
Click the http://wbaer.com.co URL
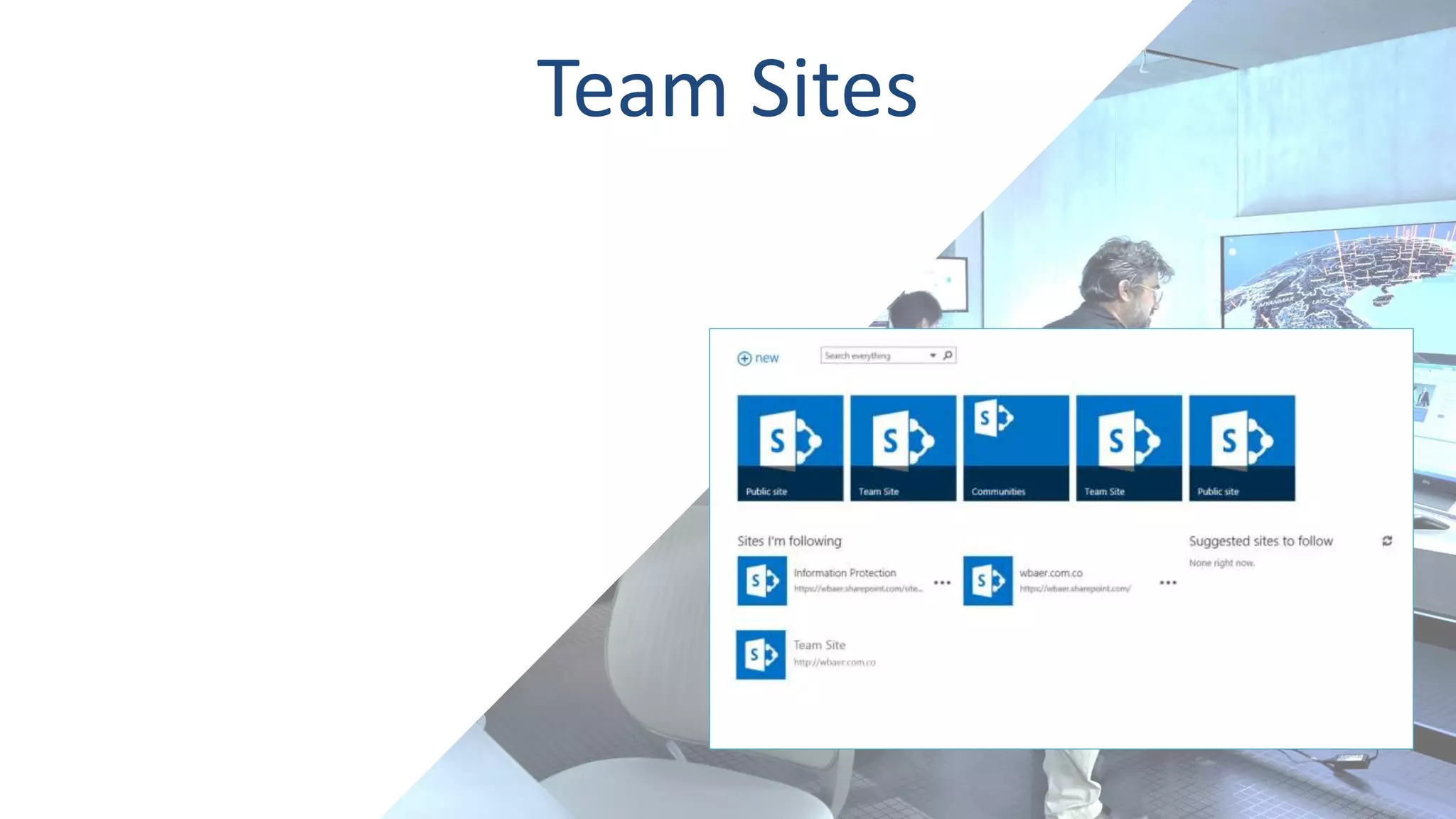[x=835, y=663]
